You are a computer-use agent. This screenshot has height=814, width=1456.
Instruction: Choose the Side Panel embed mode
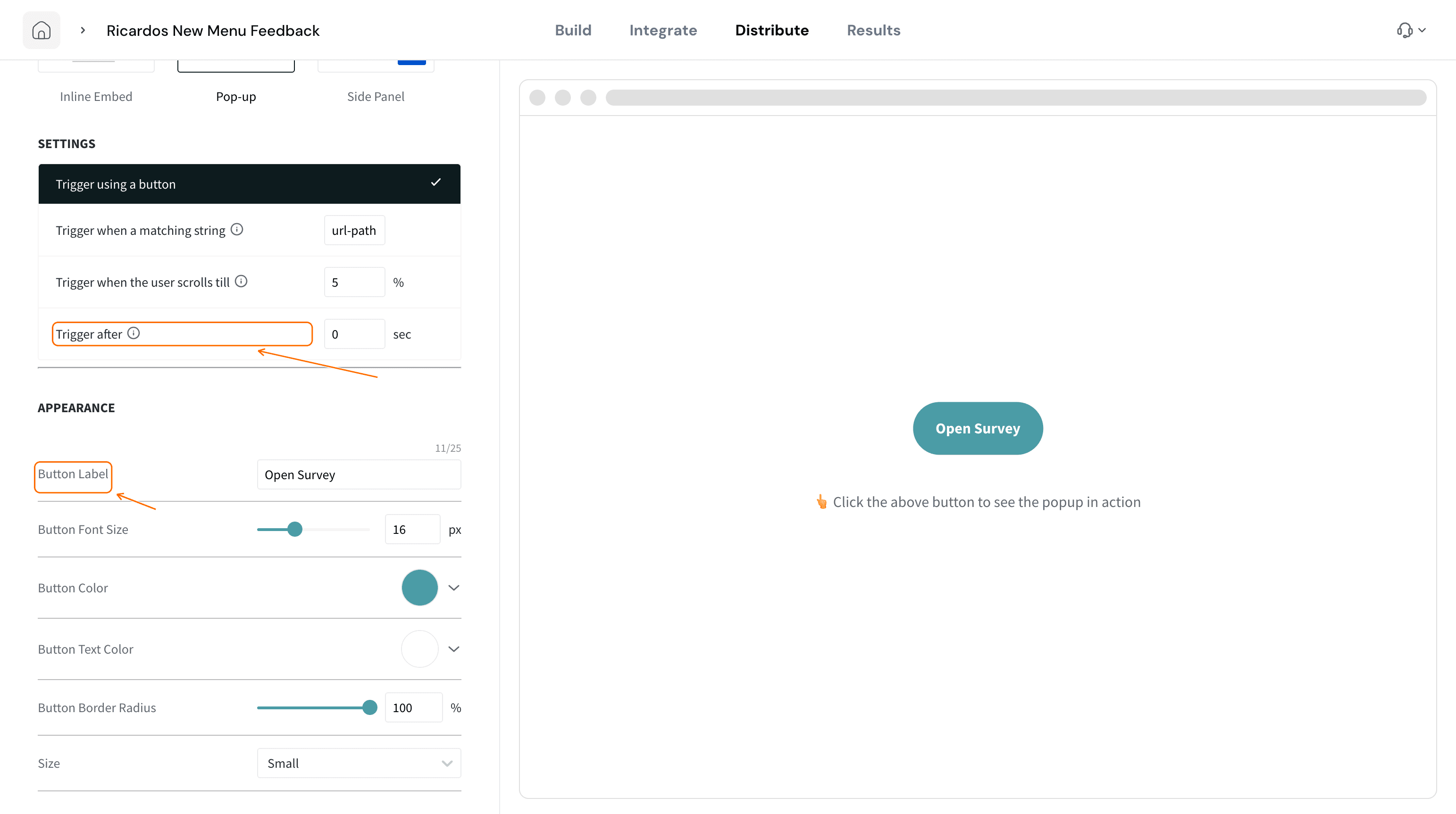pos(375,97)
